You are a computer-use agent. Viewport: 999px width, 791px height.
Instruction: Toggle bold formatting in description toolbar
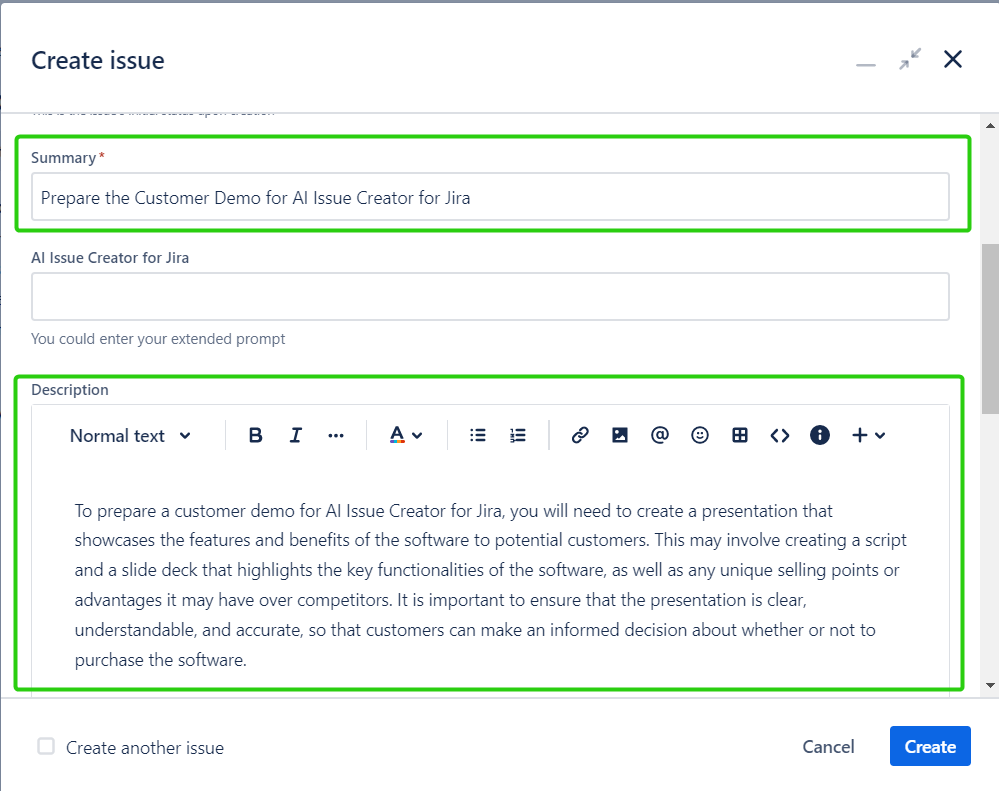pos(255,435)
